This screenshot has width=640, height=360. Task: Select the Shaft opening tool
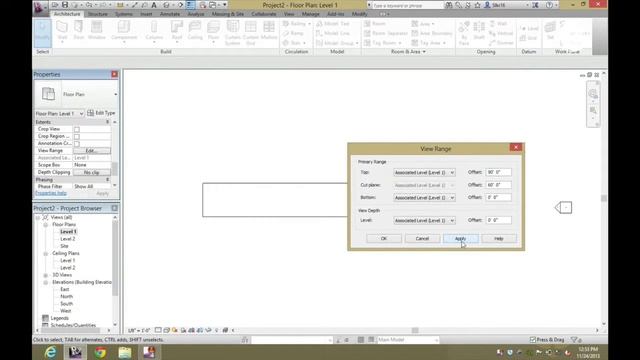click(x=479, y=31)
